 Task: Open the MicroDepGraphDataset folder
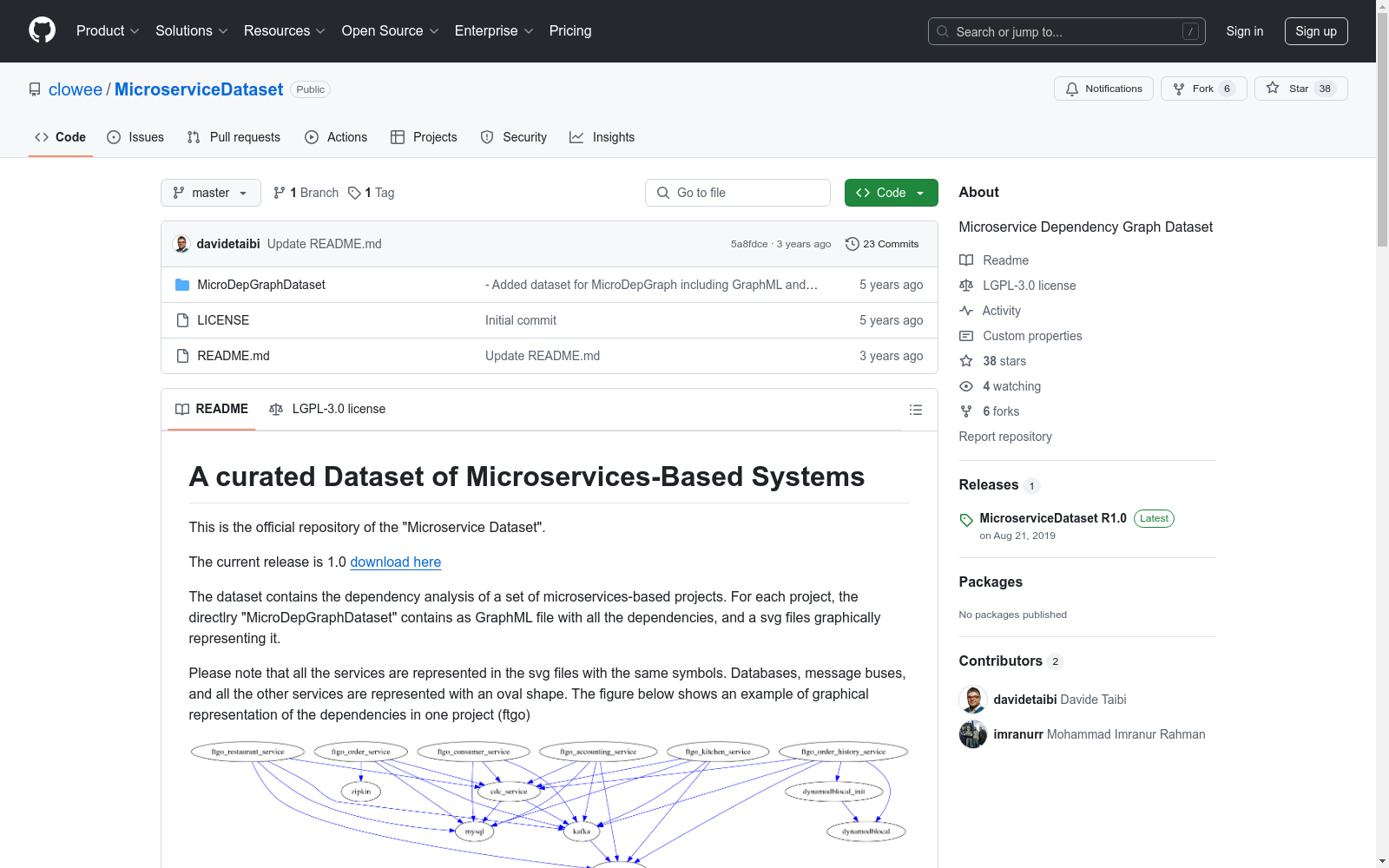(x=261, y=285)
